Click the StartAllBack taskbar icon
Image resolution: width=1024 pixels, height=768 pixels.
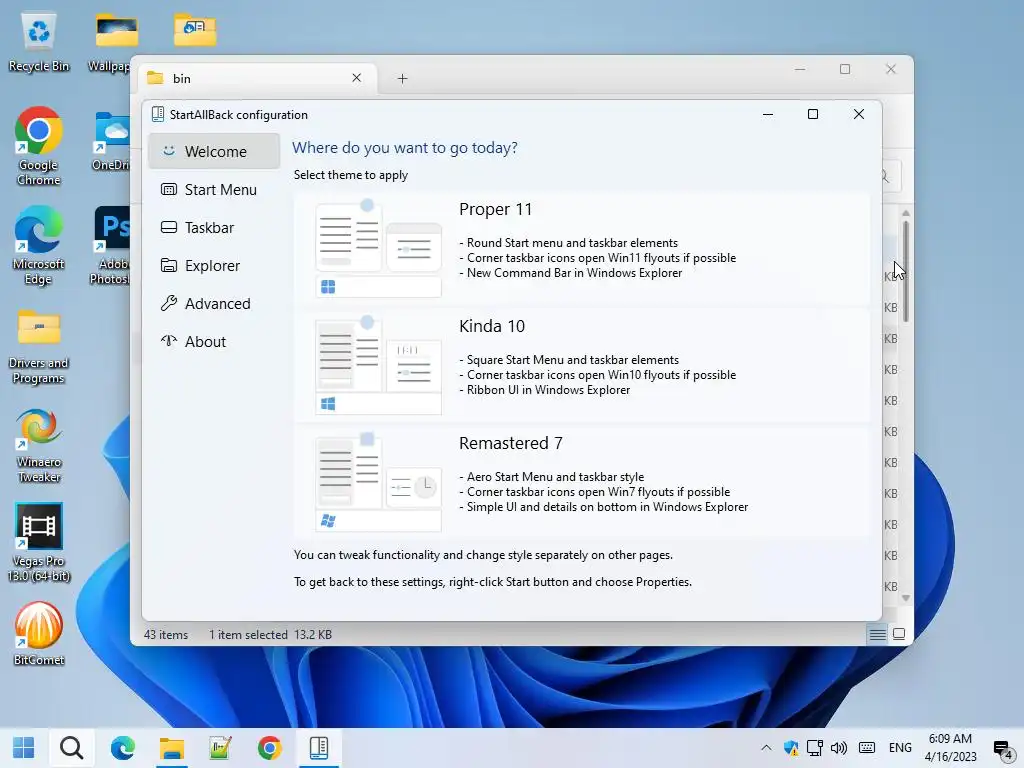[319, 748]
